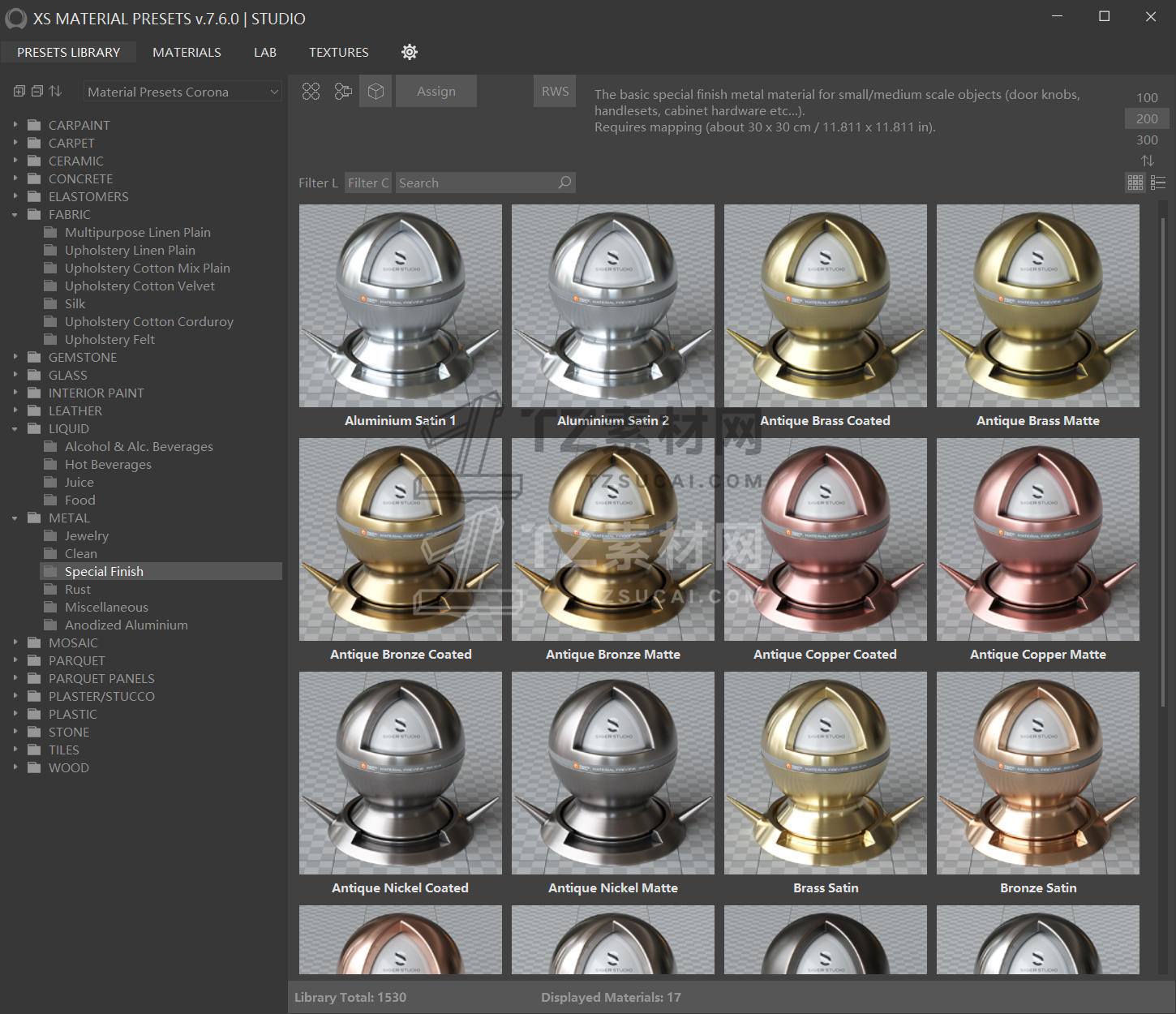1176x1014 pixels.
Task: Click into the Search field
Action: click(485, 183)
